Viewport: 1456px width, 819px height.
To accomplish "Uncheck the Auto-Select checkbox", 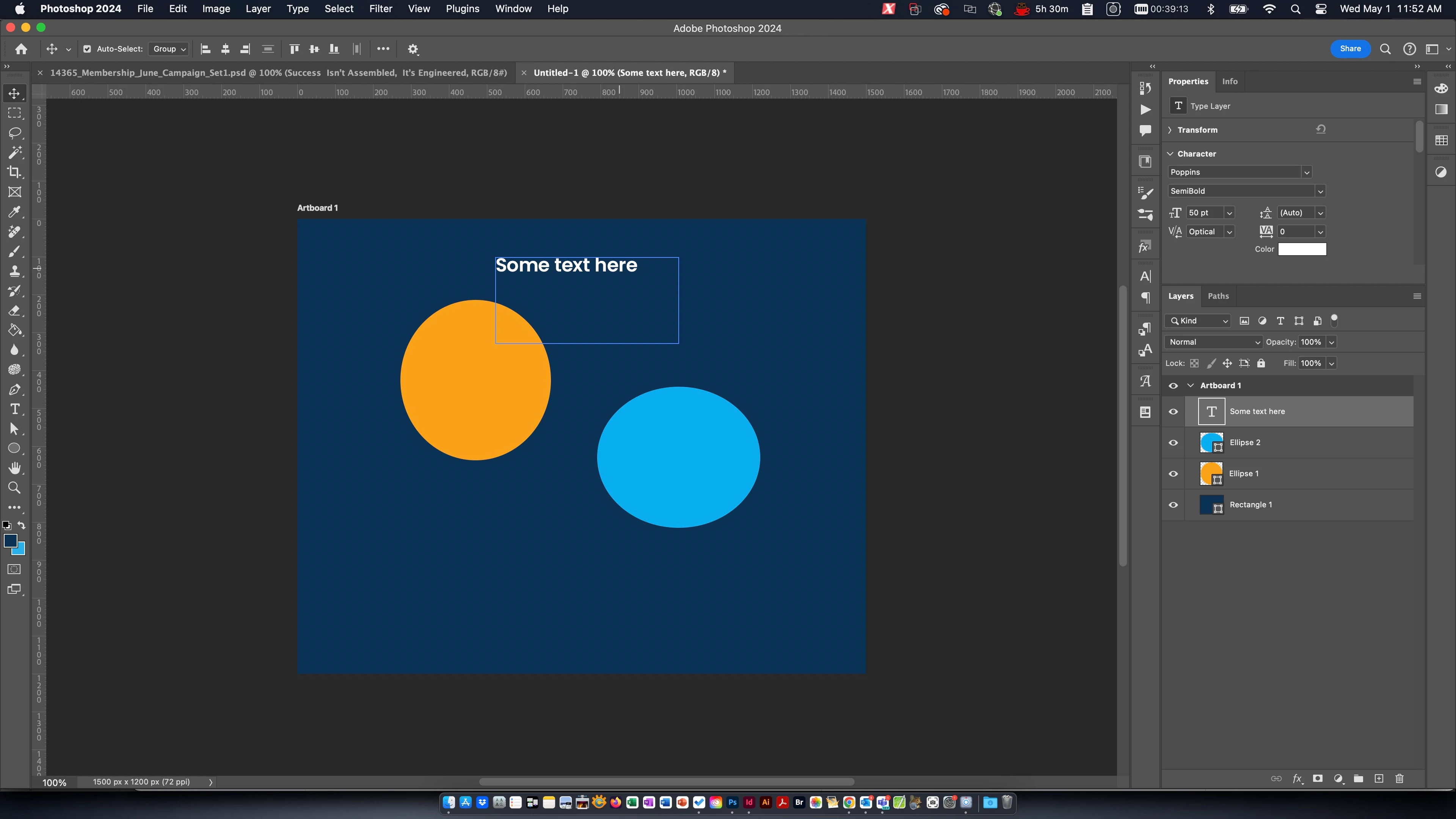I will click(x=87, y=49).
